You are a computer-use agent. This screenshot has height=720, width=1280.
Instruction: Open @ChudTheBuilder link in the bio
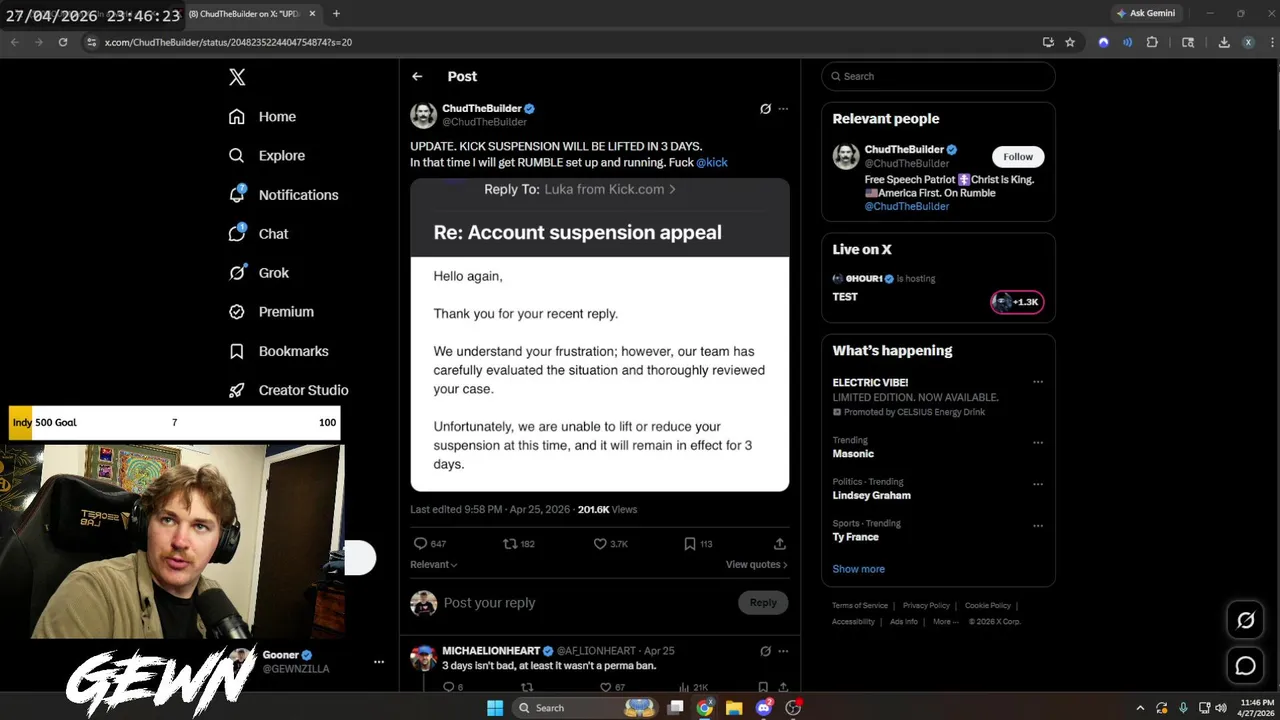pos(907,206)
